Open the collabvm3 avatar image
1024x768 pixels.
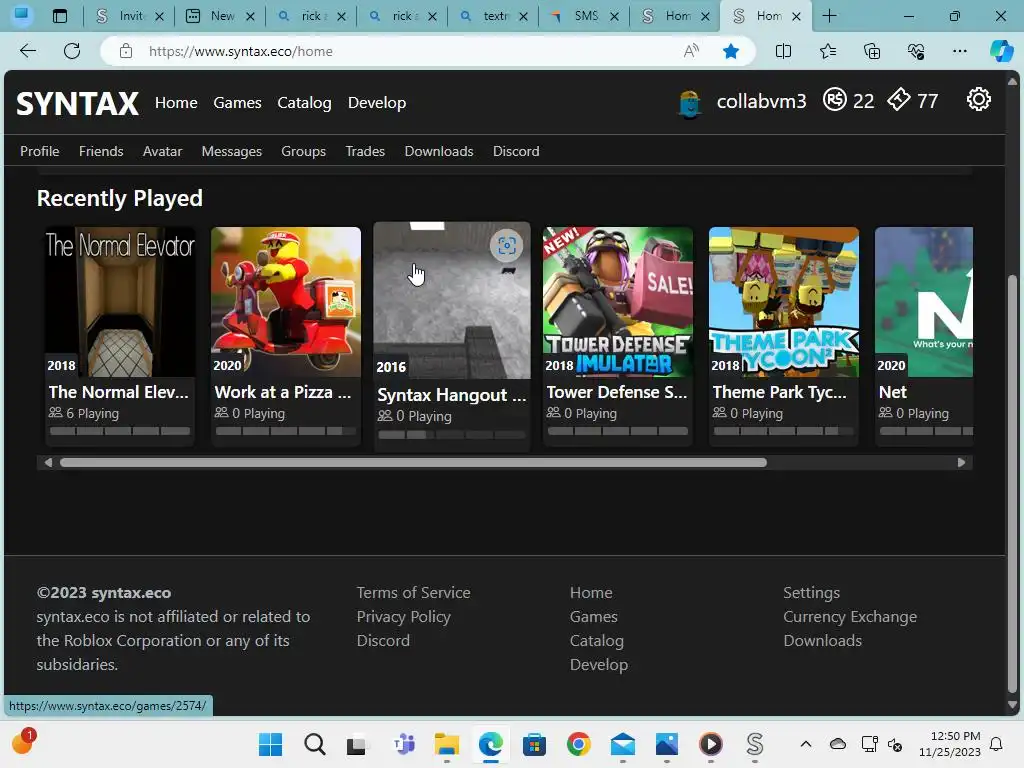690,103
